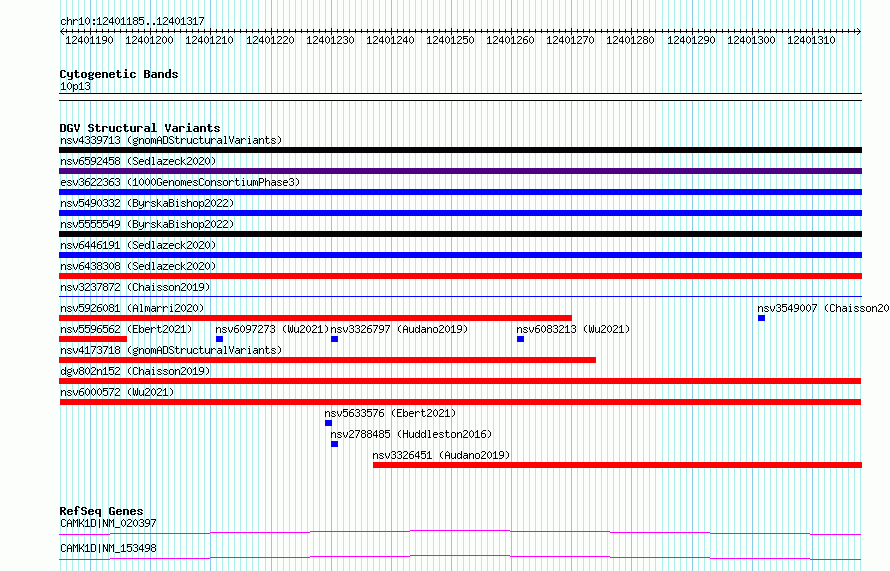Open nsv6000572 (Wu2021) label
Image resolution: width=890 pixels, height=571 pixels.
click(x=117, y=392)
